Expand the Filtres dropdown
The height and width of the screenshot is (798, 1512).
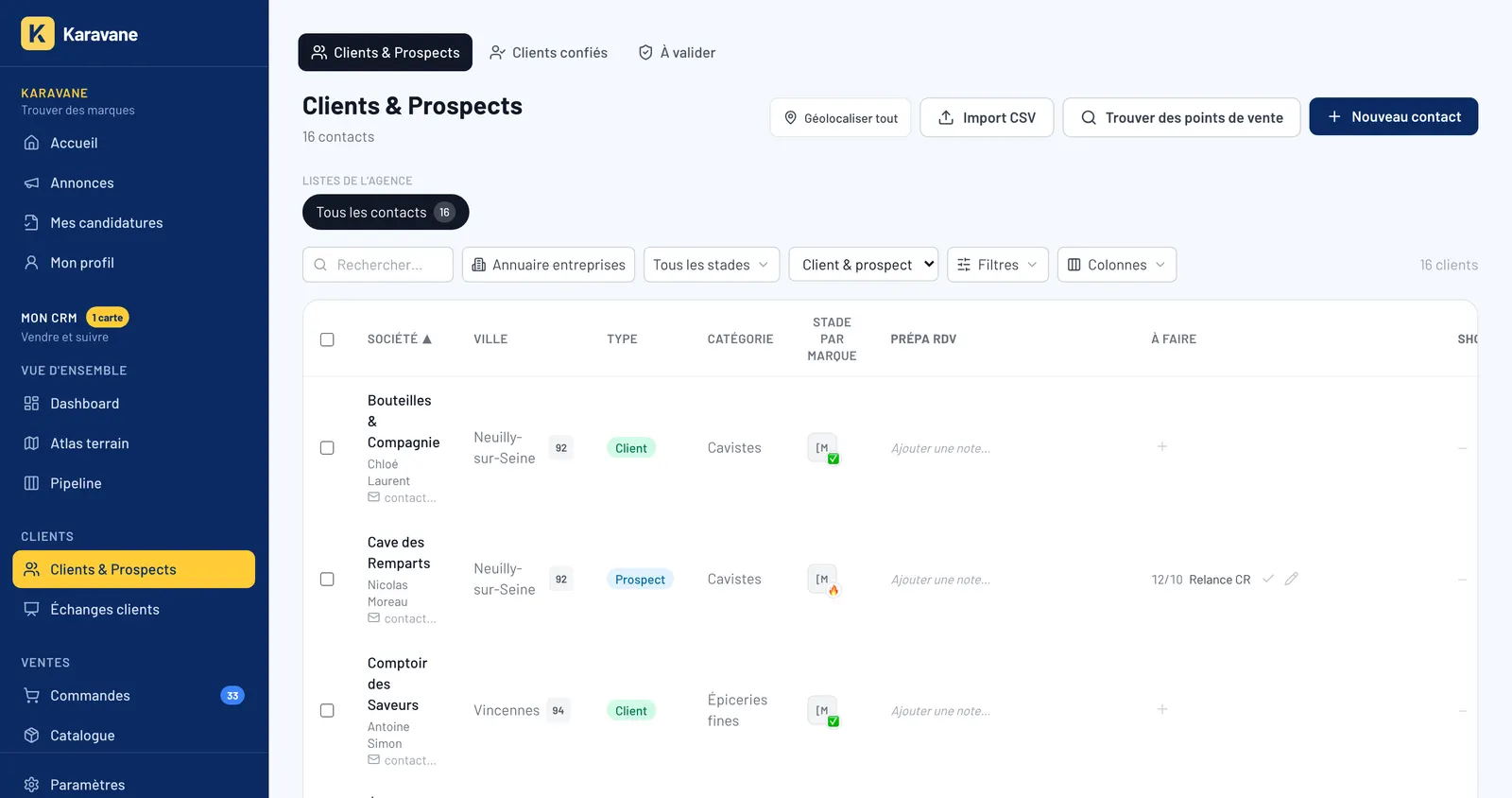coord(998,265)
